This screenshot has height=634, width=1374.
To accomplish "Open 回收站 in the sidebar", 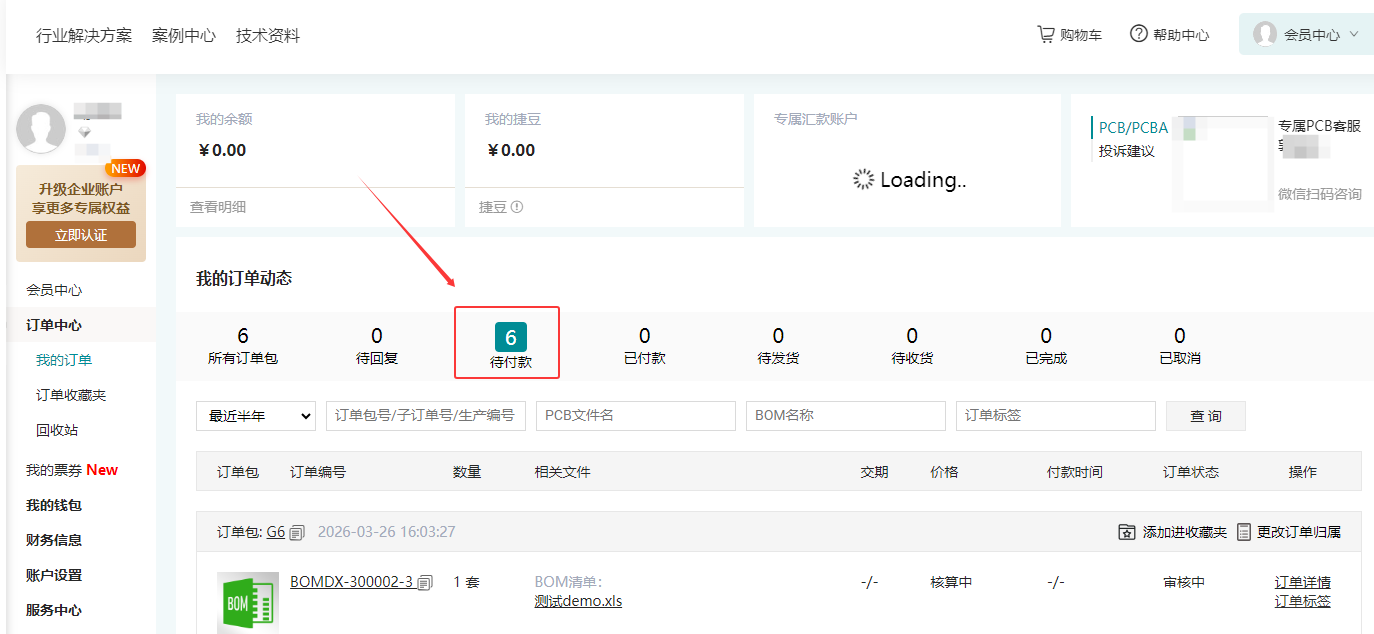I will 57,430.
